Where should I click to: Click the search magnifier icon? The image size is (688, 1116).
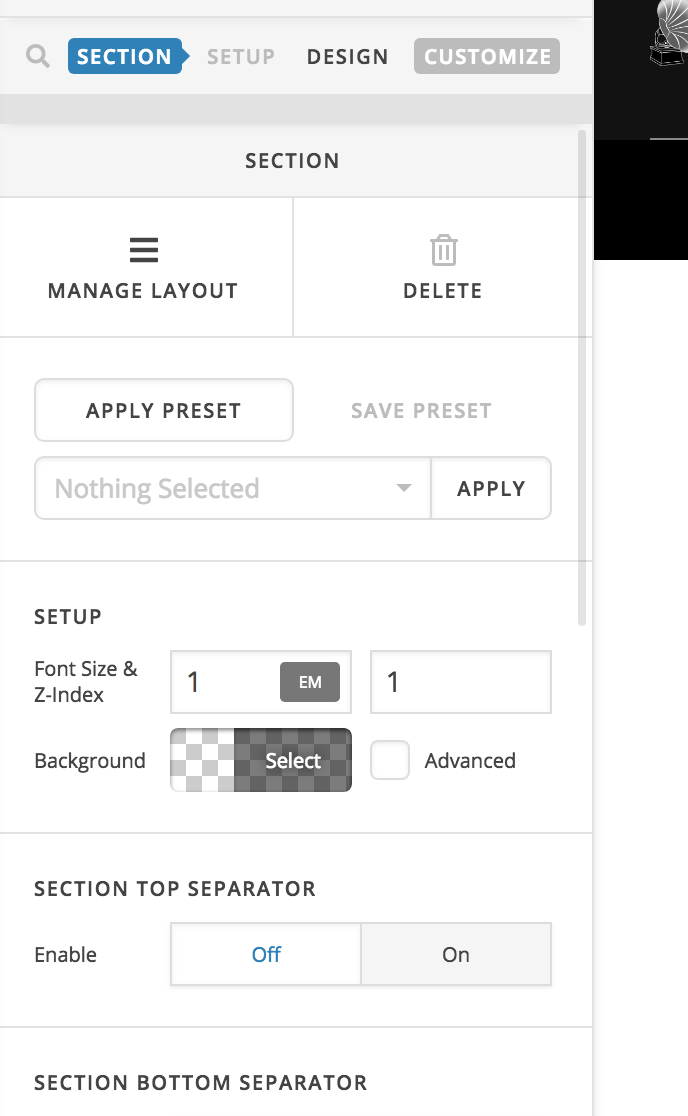point(38,56)
